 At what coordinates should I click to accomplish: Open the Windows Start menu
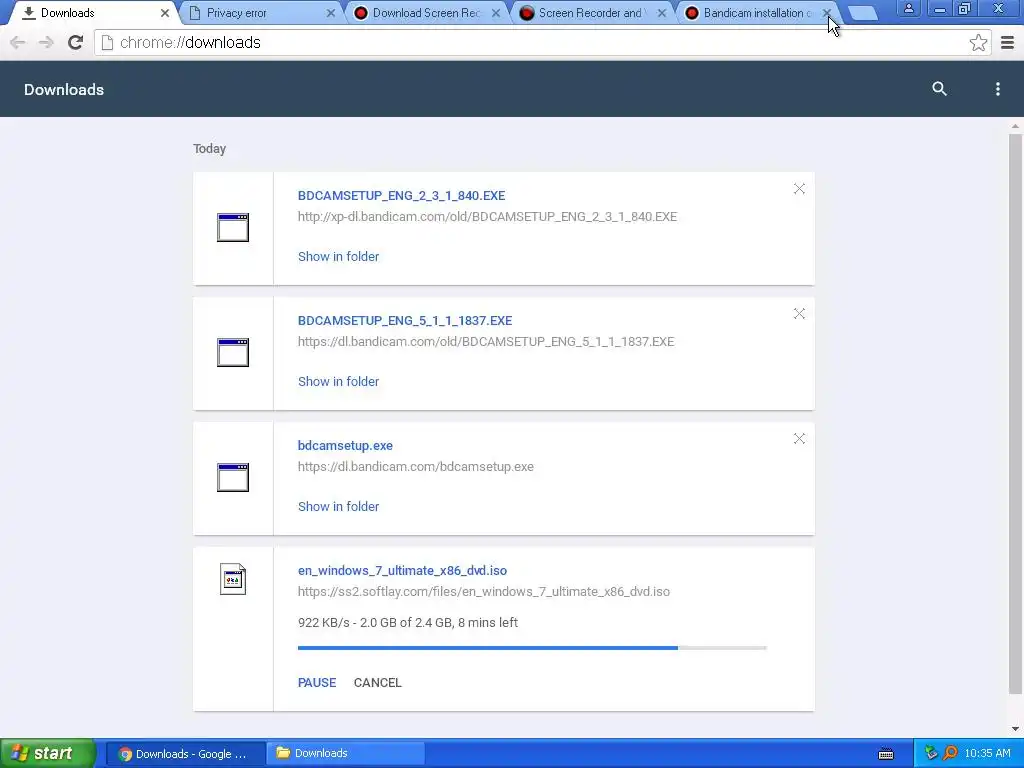pos(47,753)
